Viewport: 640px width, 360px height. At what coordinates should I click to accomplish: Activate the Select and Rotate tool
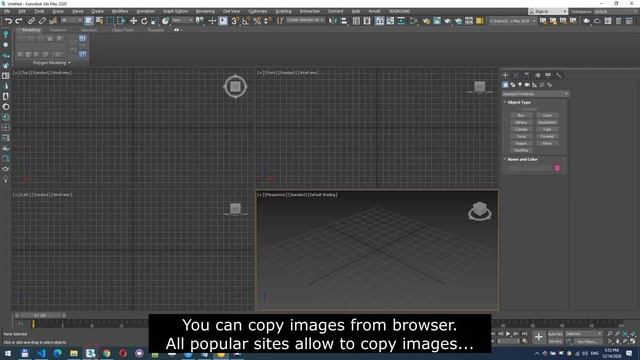click(x=144, y=21)
